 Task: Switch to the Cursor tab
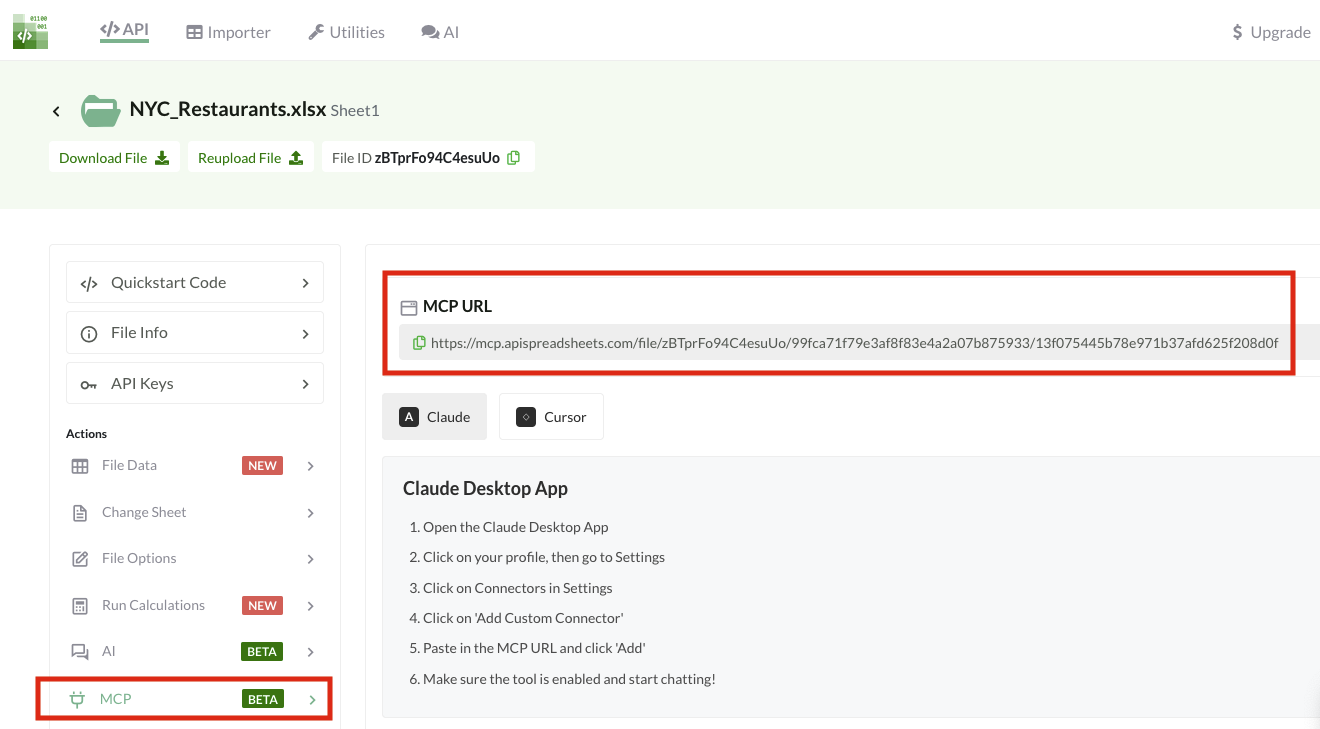551,416
